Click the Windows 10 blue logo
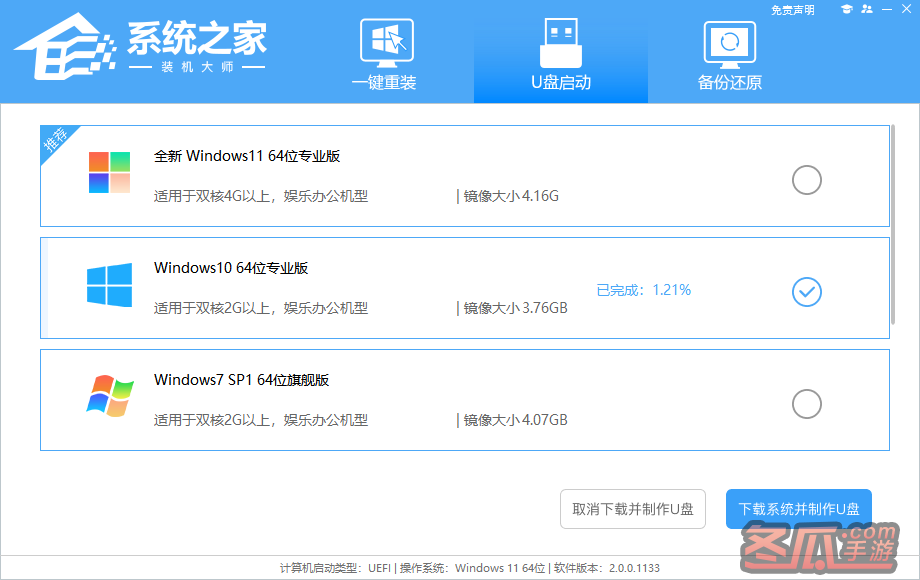 click(x=109, y=285)
